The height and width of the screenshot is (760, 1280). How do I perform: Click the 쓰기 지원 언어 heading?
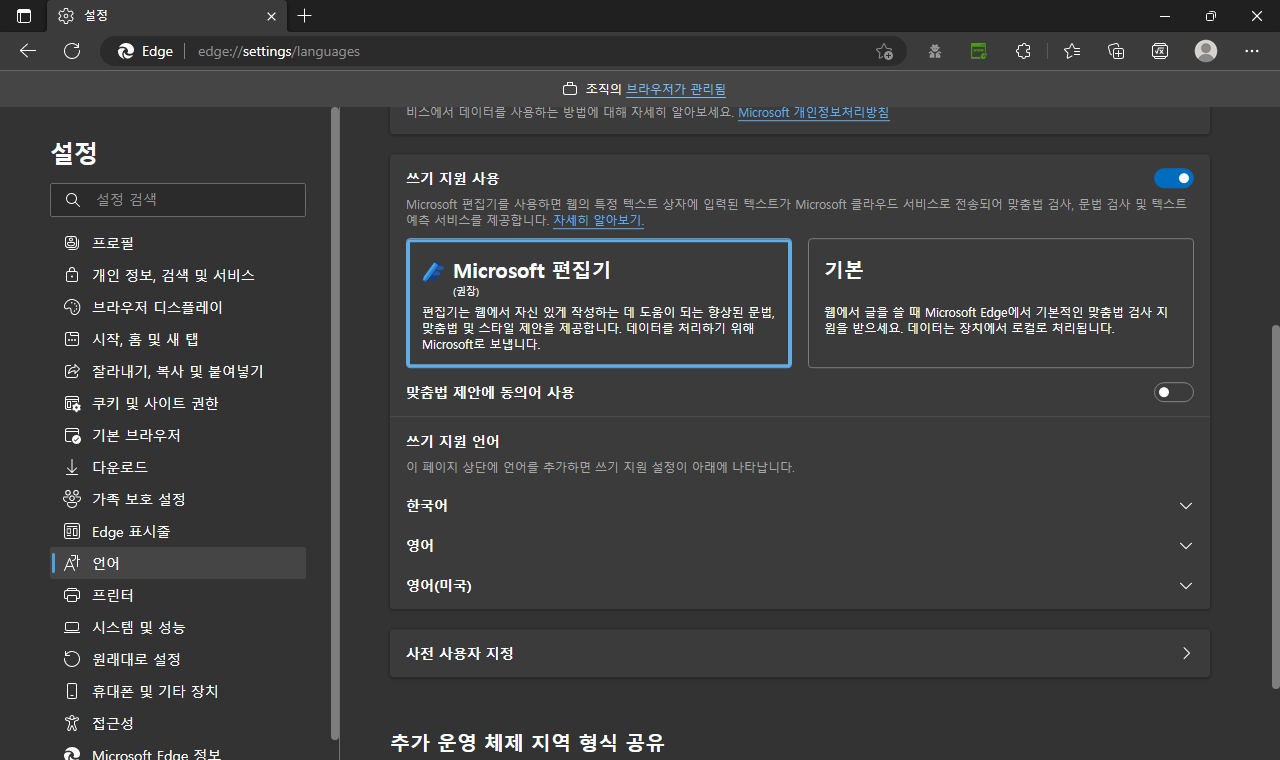tap(453, 441)
